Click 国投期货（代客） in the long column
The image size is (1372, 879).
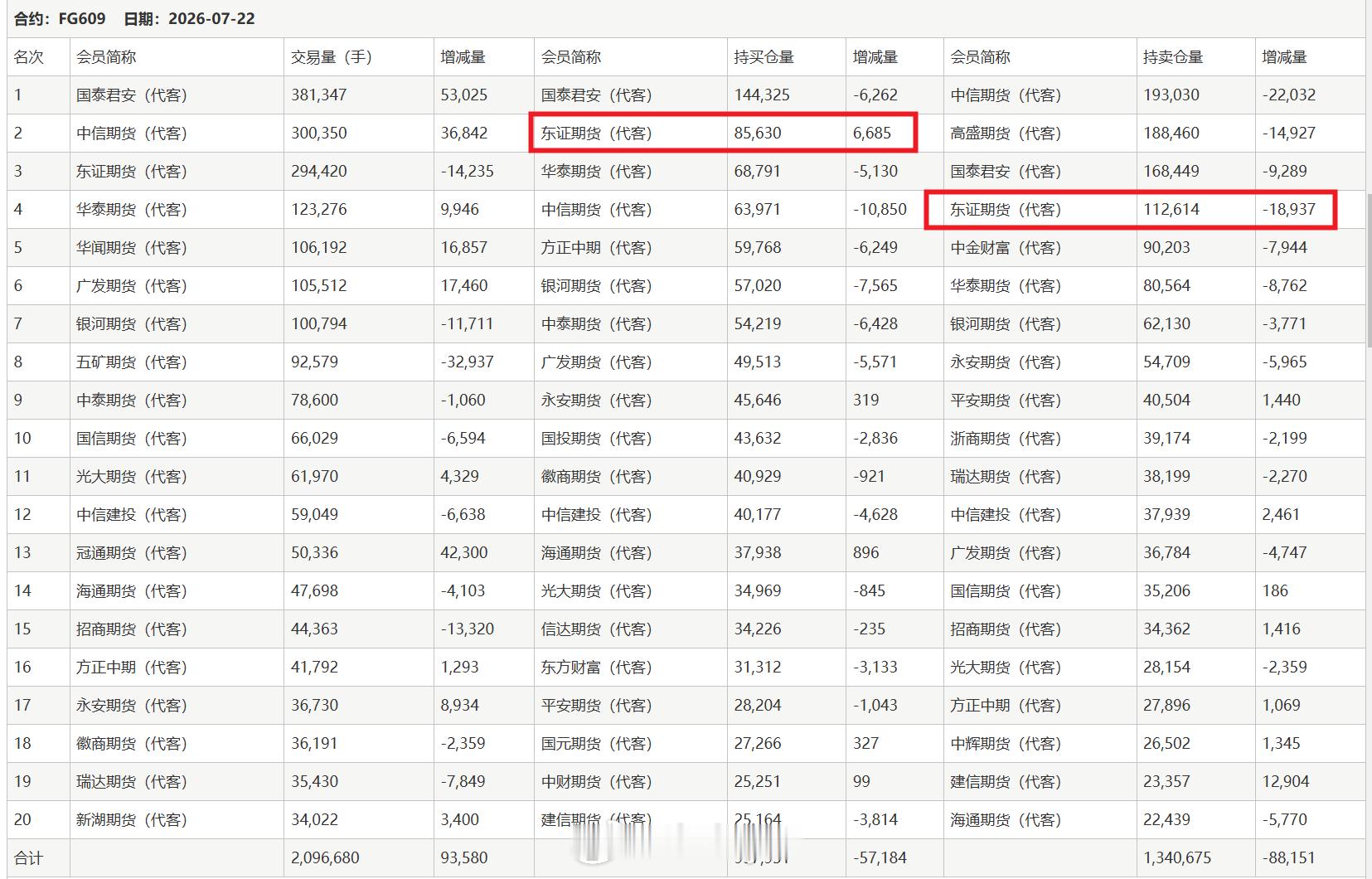(597, 439)
